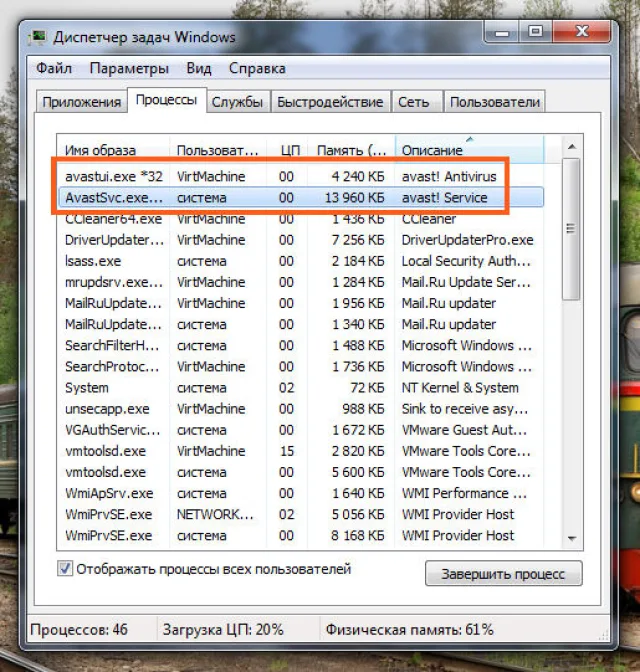640x672 pixels.
Task: Click the Task Manager title bar icon
Action: point(37,37)
